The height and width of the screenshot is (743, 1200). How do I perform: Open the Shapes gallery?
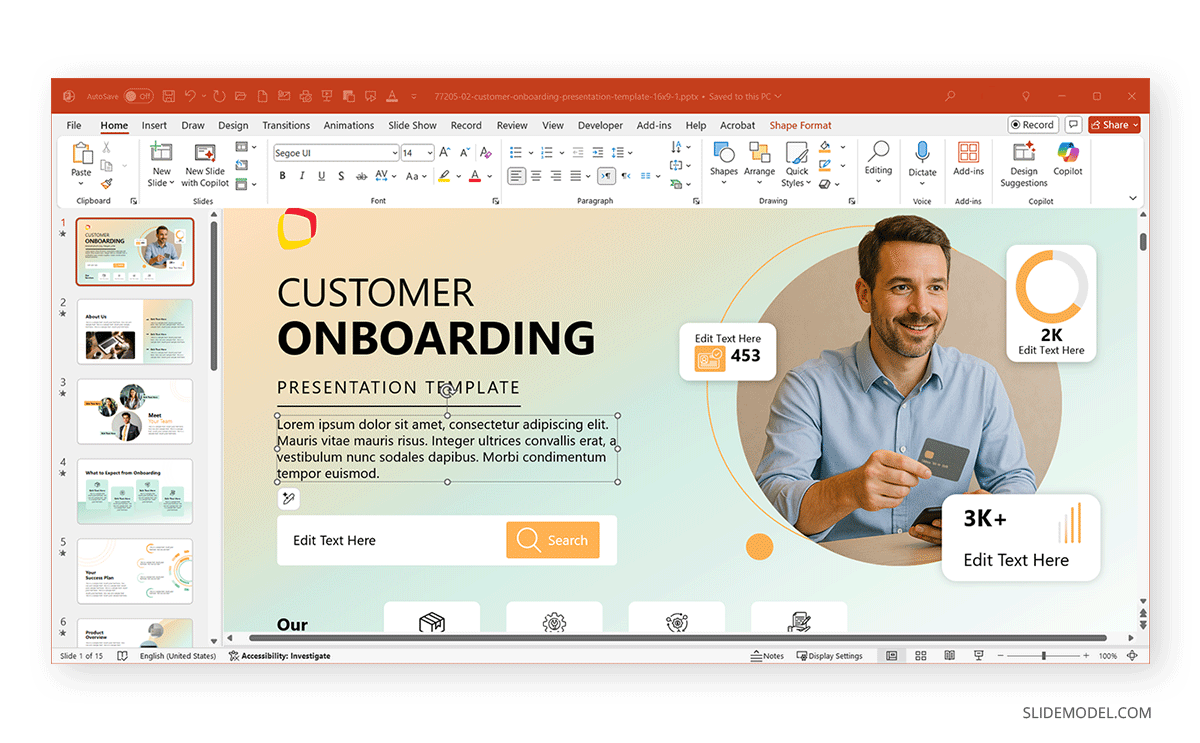(x=724, y=160)
